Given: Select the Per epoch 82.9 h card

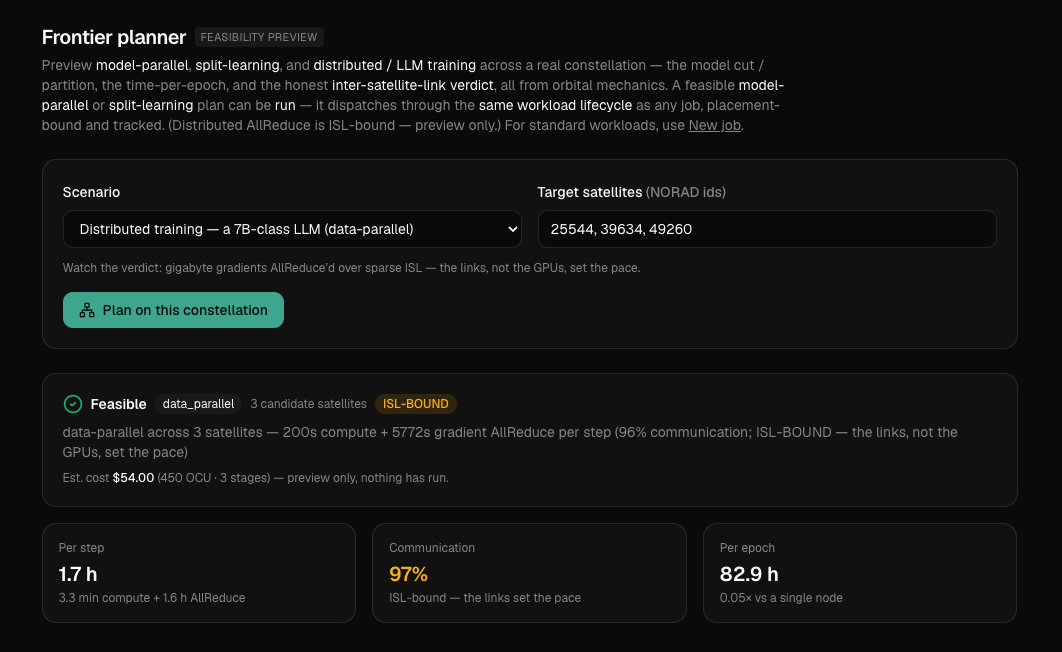Looking at the screenshot, I should (x=859, y=573).
